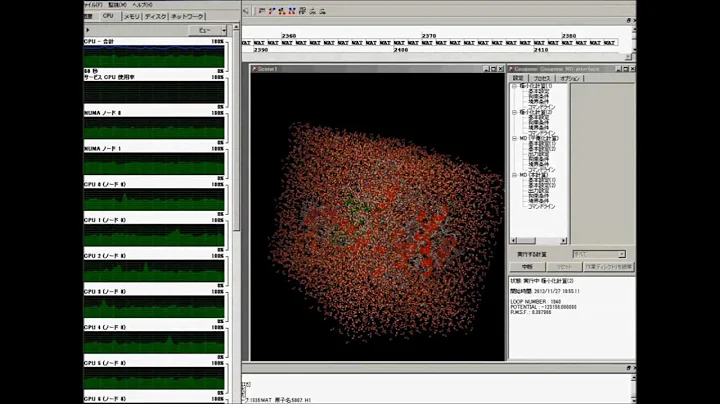Click the 作業ディレクトリを確認 button
Screen dimensions: 720x404
point(608,267)
